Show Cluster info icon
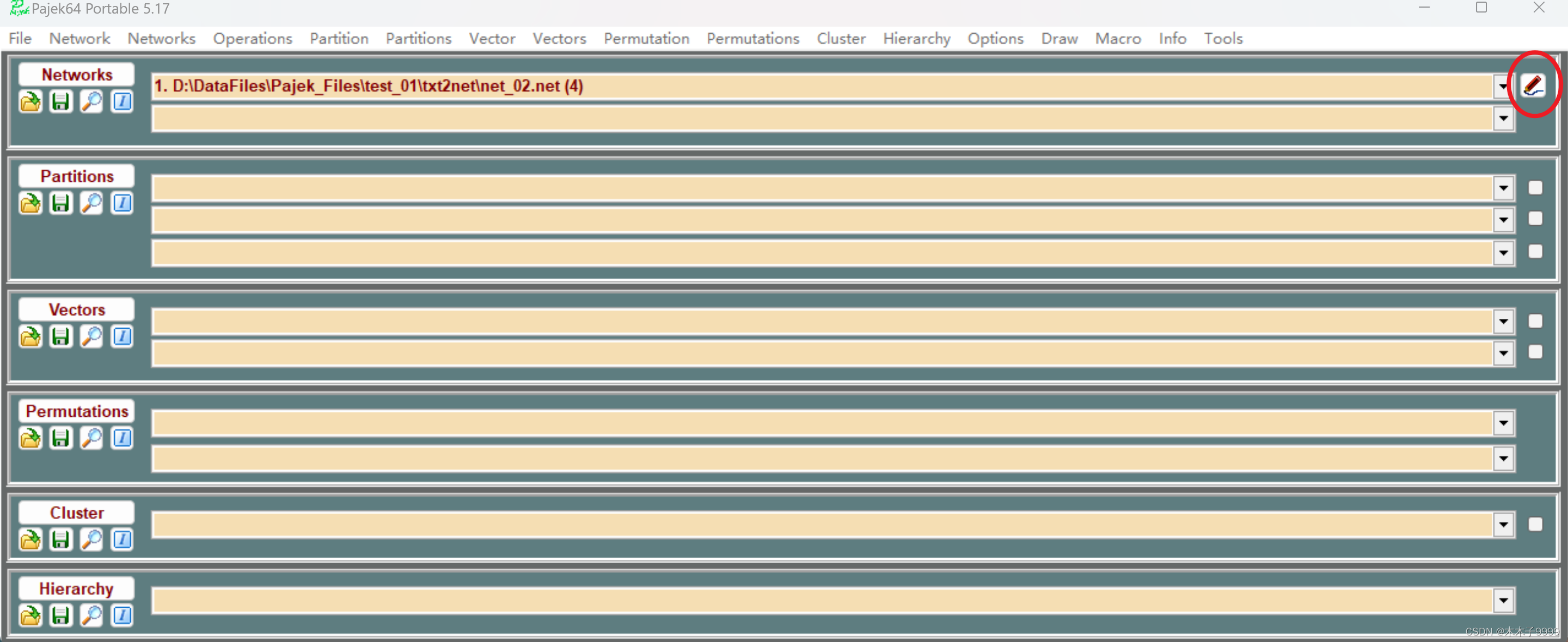 [122, 540]
